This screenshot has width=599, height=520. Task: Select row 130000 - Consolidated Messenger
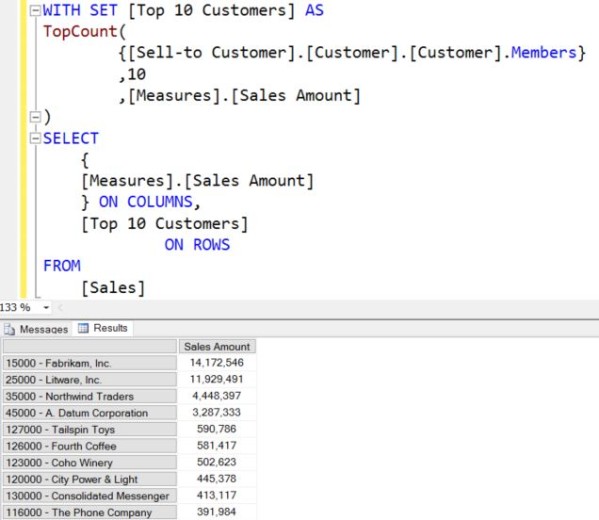point(90,496)
